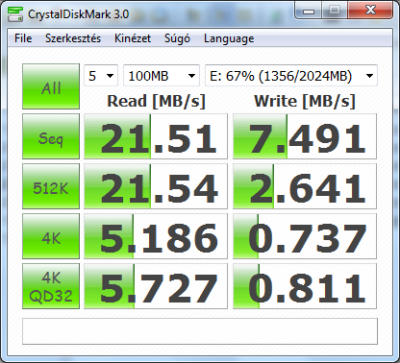Open the Language menu
The image size is (400, 363).
click(229, 38)
